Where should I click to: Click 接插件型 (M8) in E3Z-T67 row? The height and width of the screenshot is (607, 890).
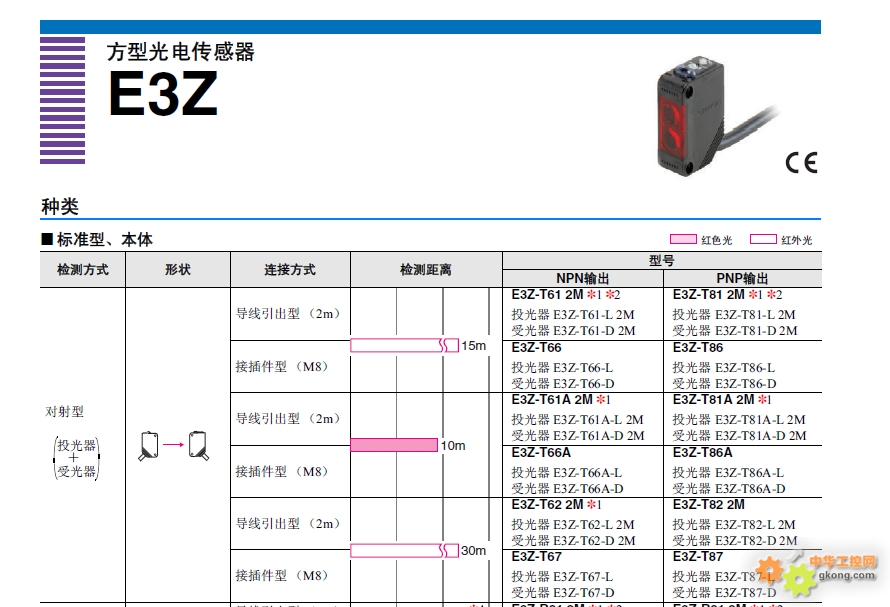[x=283, y=576]
